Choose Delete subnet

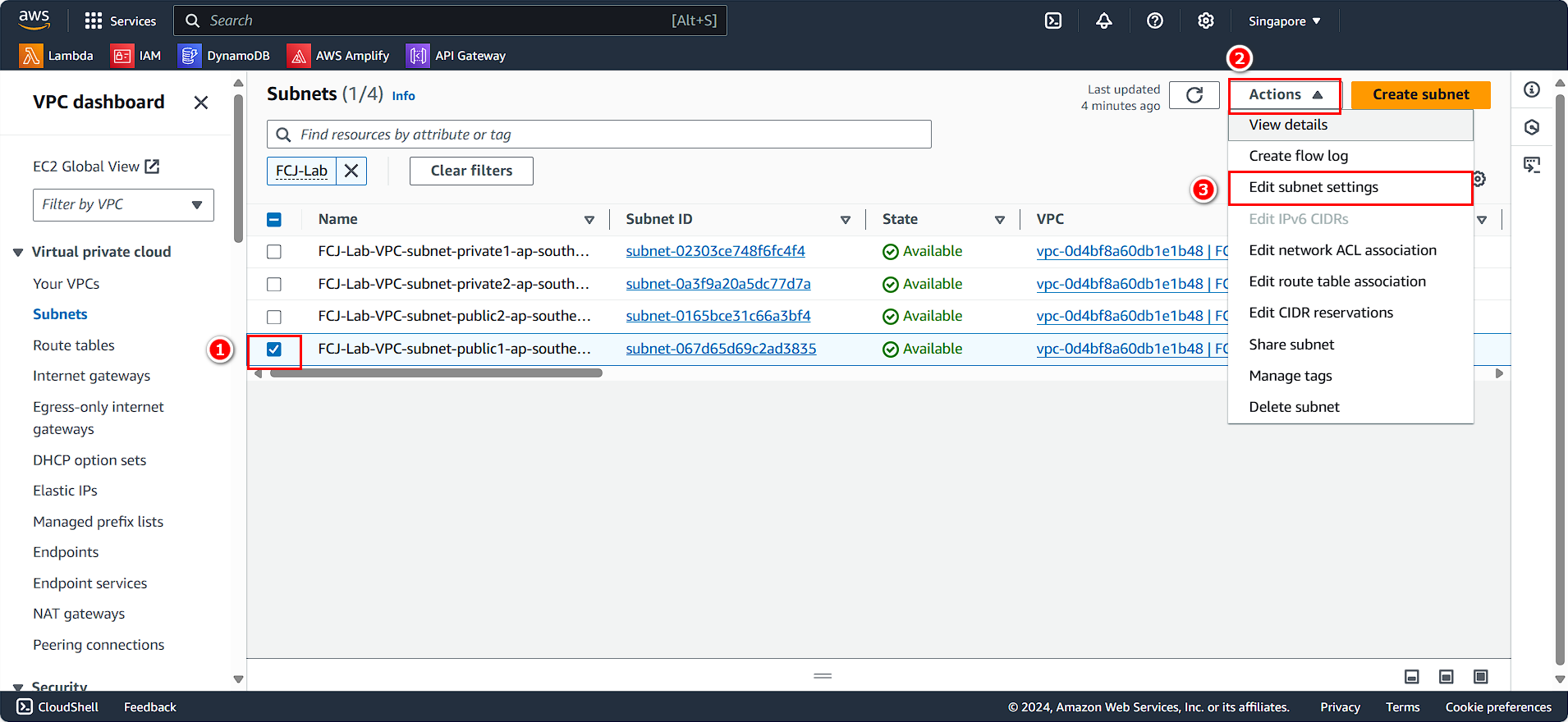point(1350,407)
